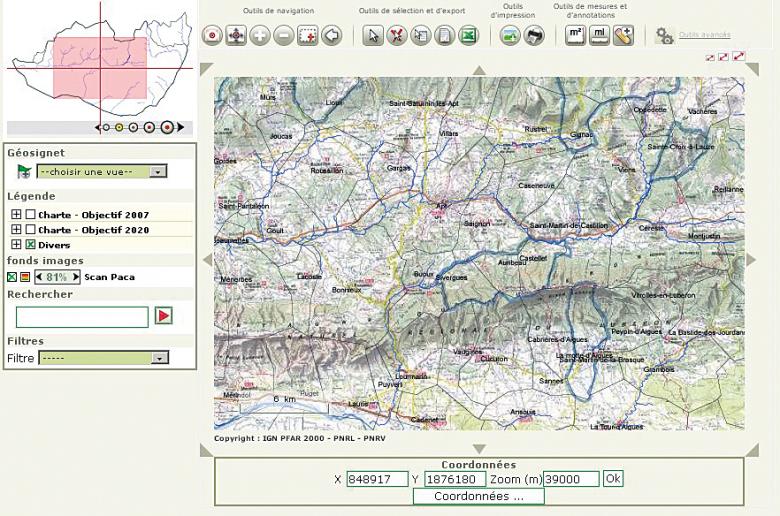Uncheck the 'Divers' layer checkbox
Screen dimensions: 780x516
click(x=30, y=244)
